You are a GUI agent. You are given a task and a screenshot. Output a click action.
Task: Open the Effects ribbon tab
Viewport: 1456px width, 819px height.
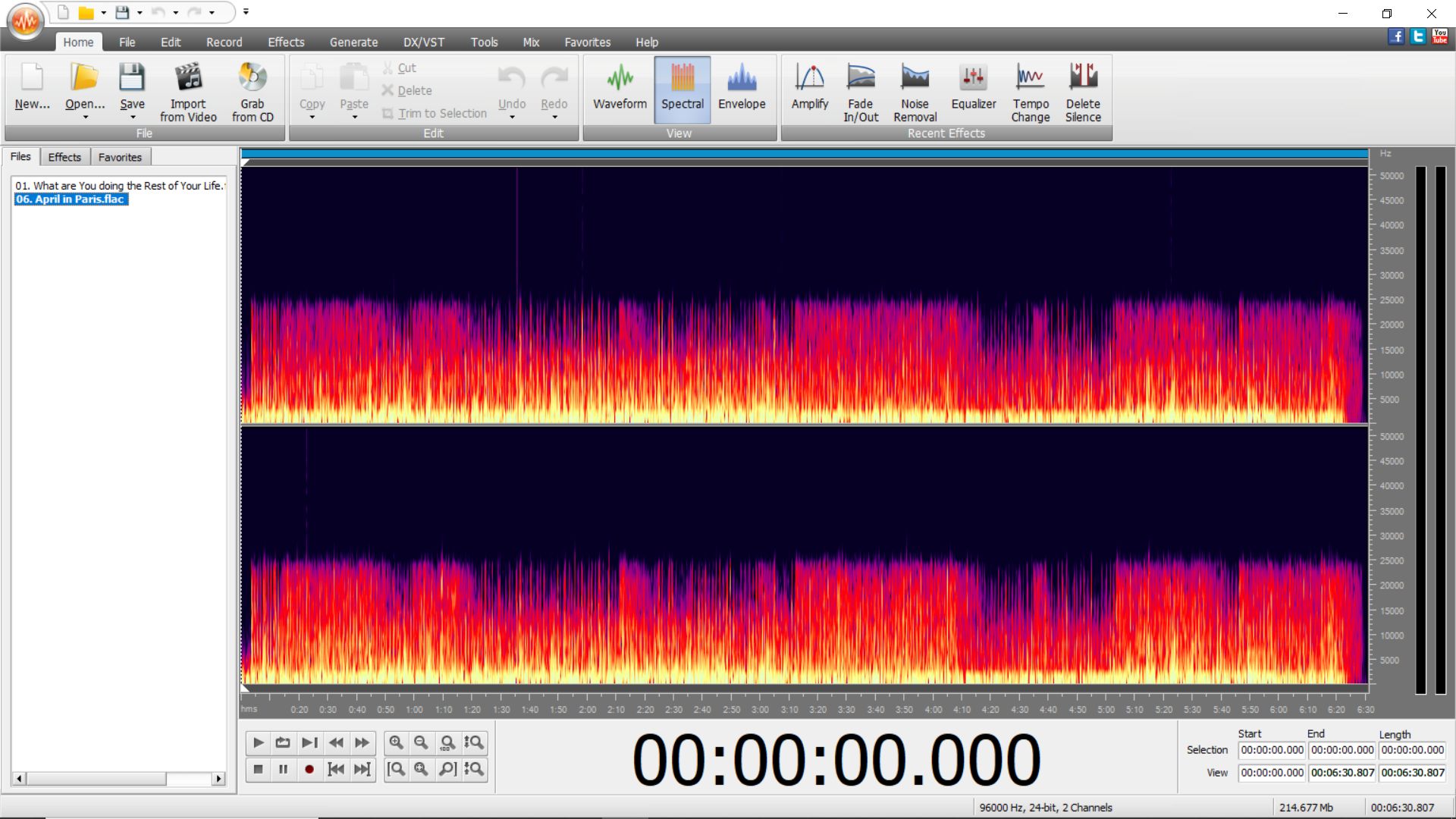[285, 42]
